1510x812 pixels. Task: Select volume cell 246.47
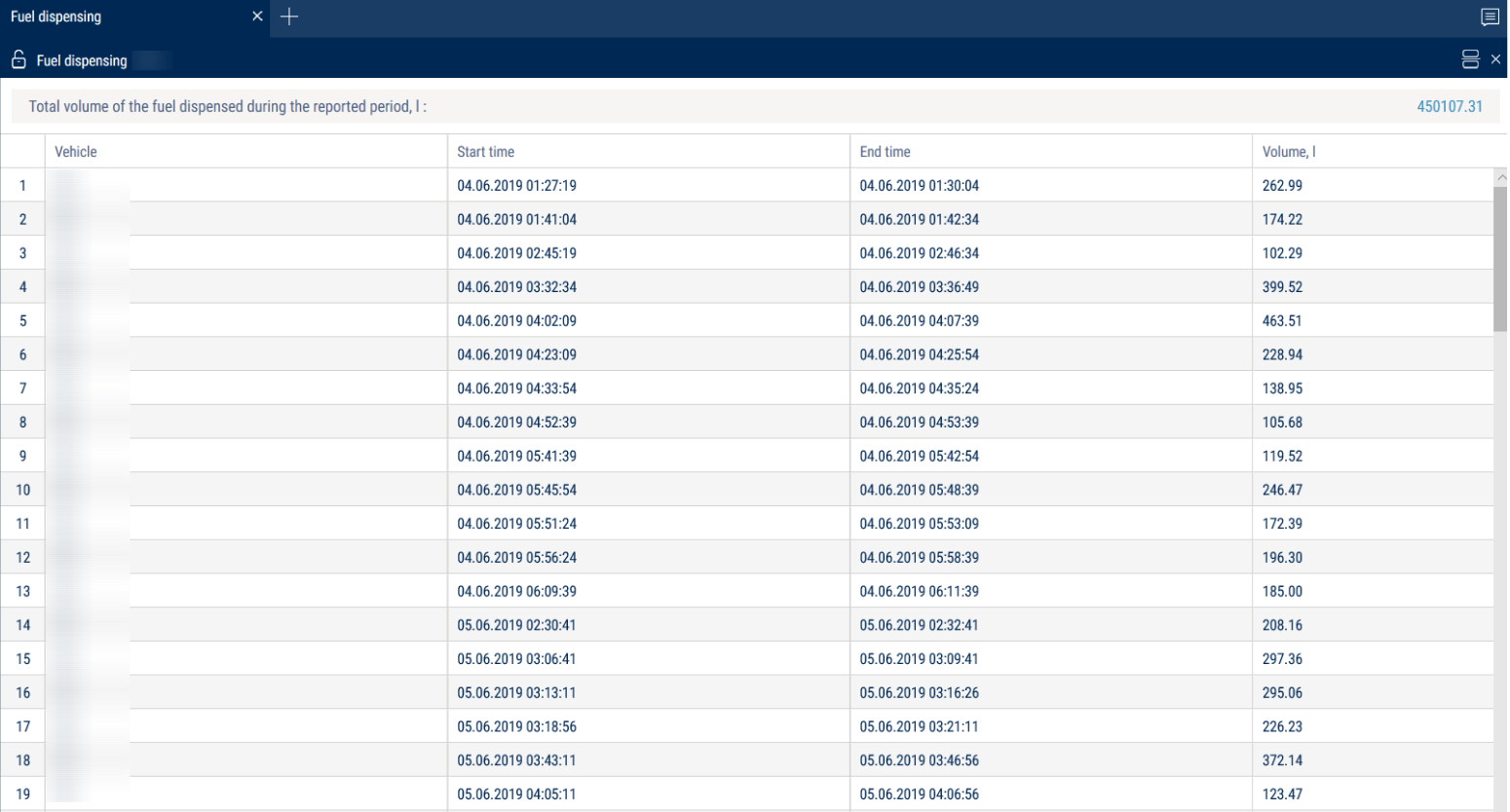tap(1282, 490)
